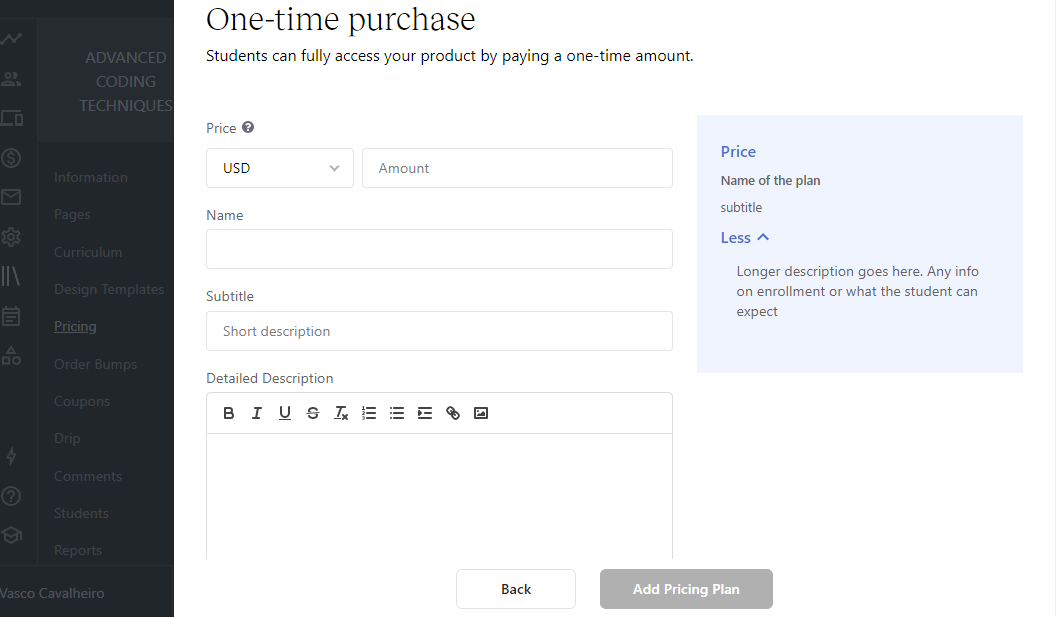Click the Add Pricing Plan button

686,589
